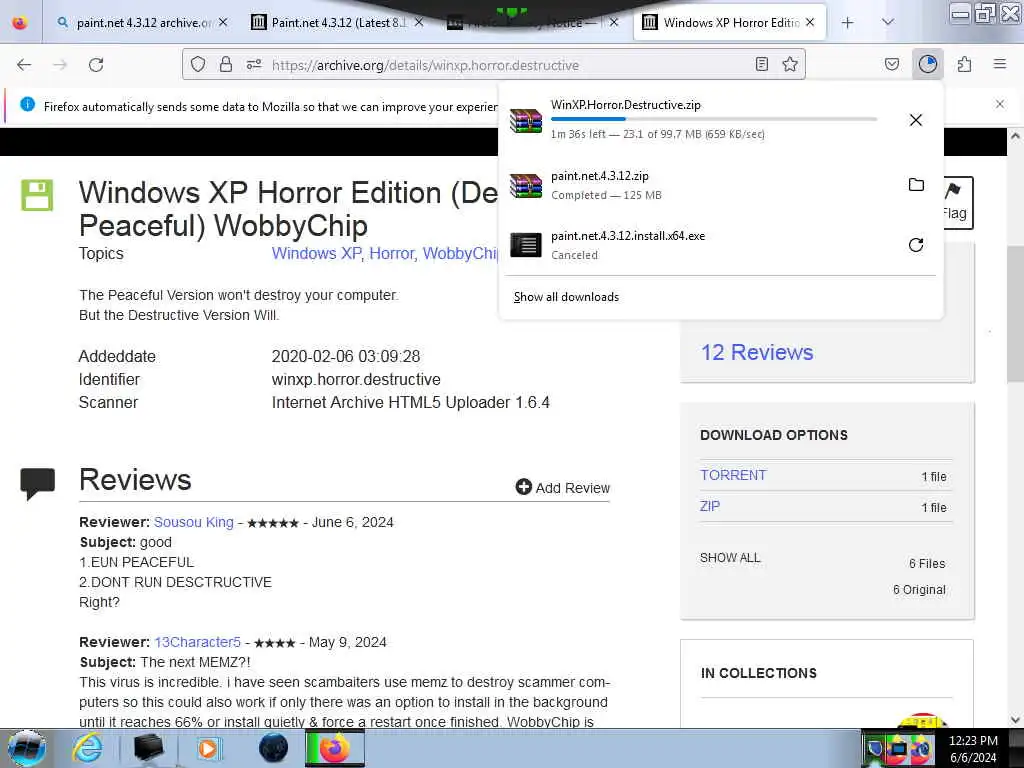Open the Windows Start menu
The width and height of the screenshot is (1024, 768).
(x=26, y=748)
